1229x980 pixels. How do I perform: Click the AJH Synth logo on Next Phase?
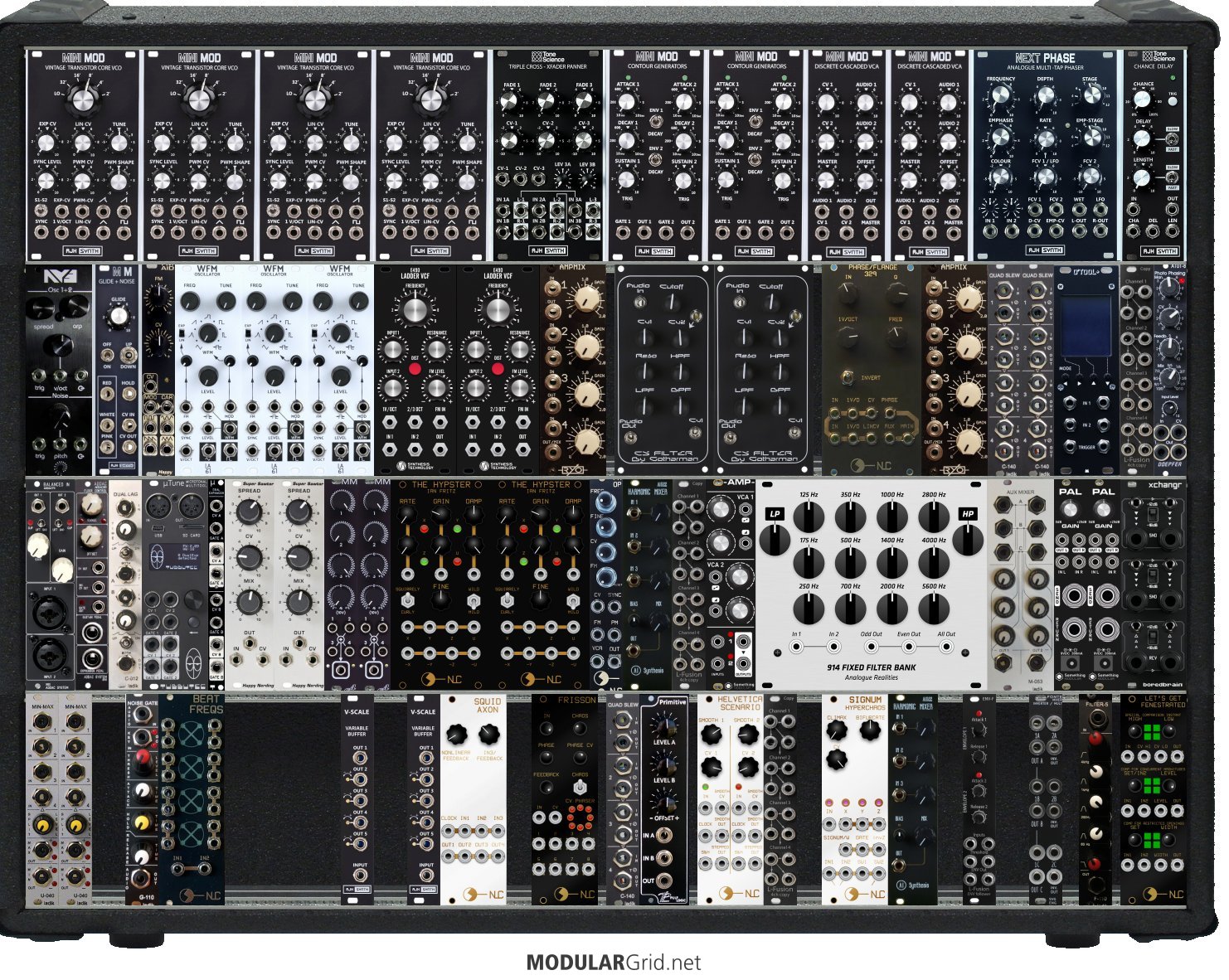(1045, 250)
